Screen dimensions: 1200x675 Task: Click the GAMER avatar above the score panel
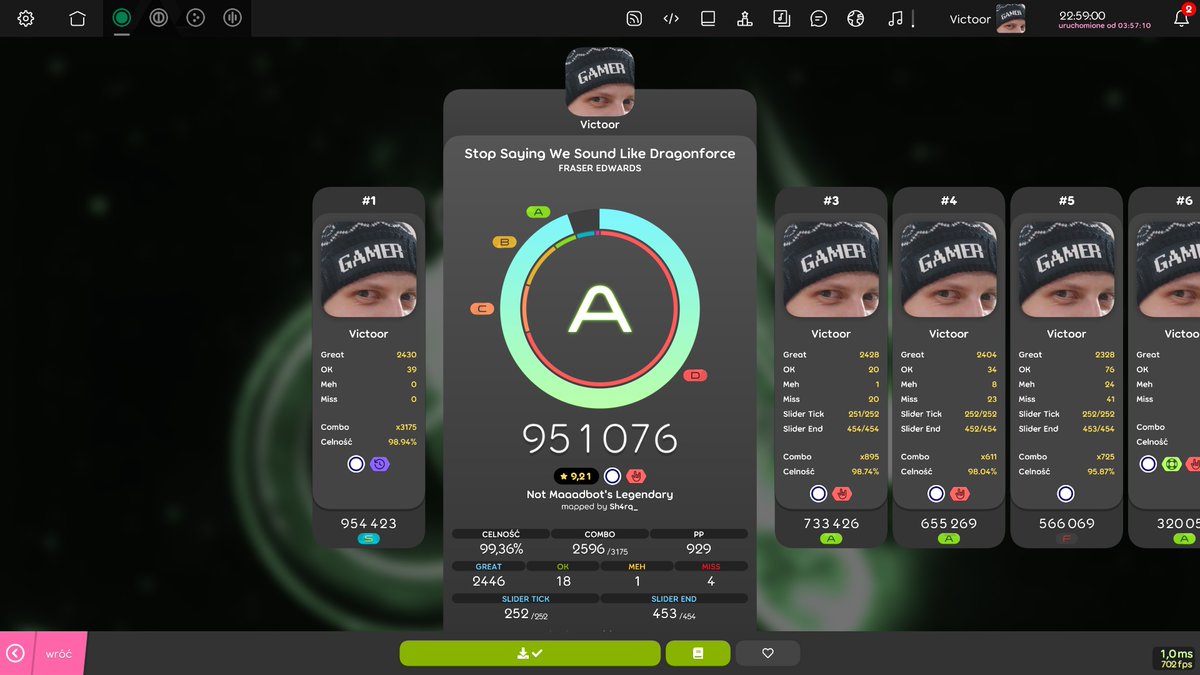pyautogui.click(x=600, y=82)
